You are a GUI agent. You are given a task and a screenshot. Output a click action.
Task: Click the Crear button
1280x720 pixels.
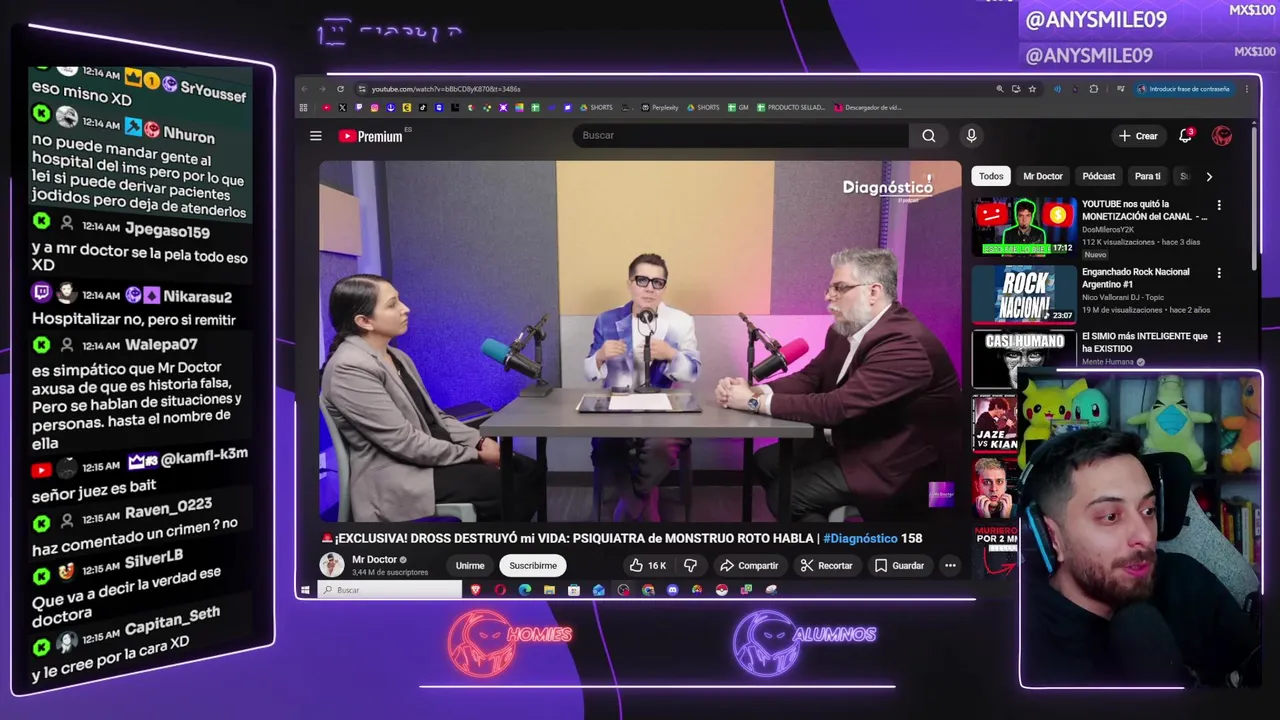(x=1138, y=136)
